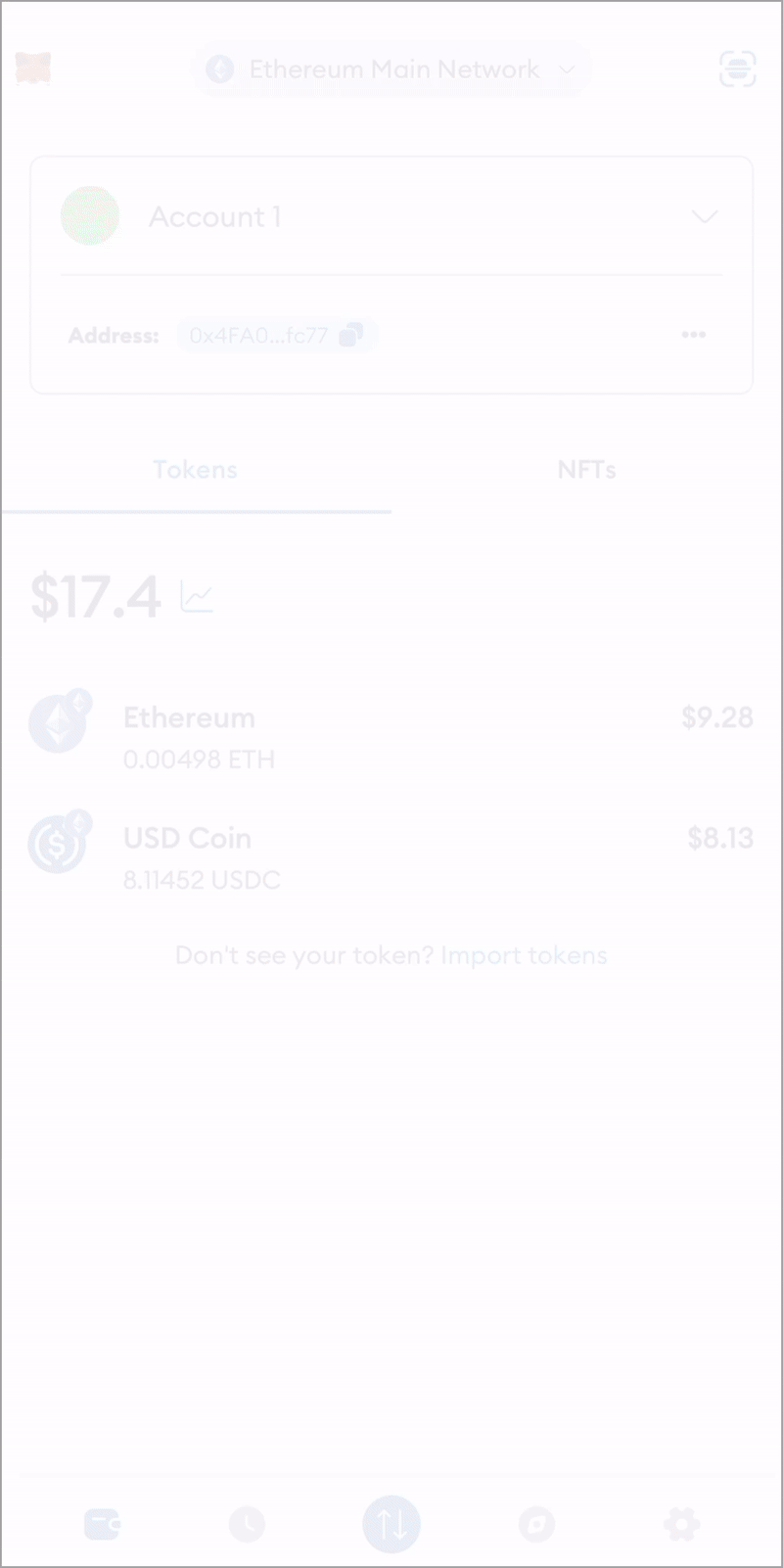Open the settings gear in the bottom bar

681,1524
